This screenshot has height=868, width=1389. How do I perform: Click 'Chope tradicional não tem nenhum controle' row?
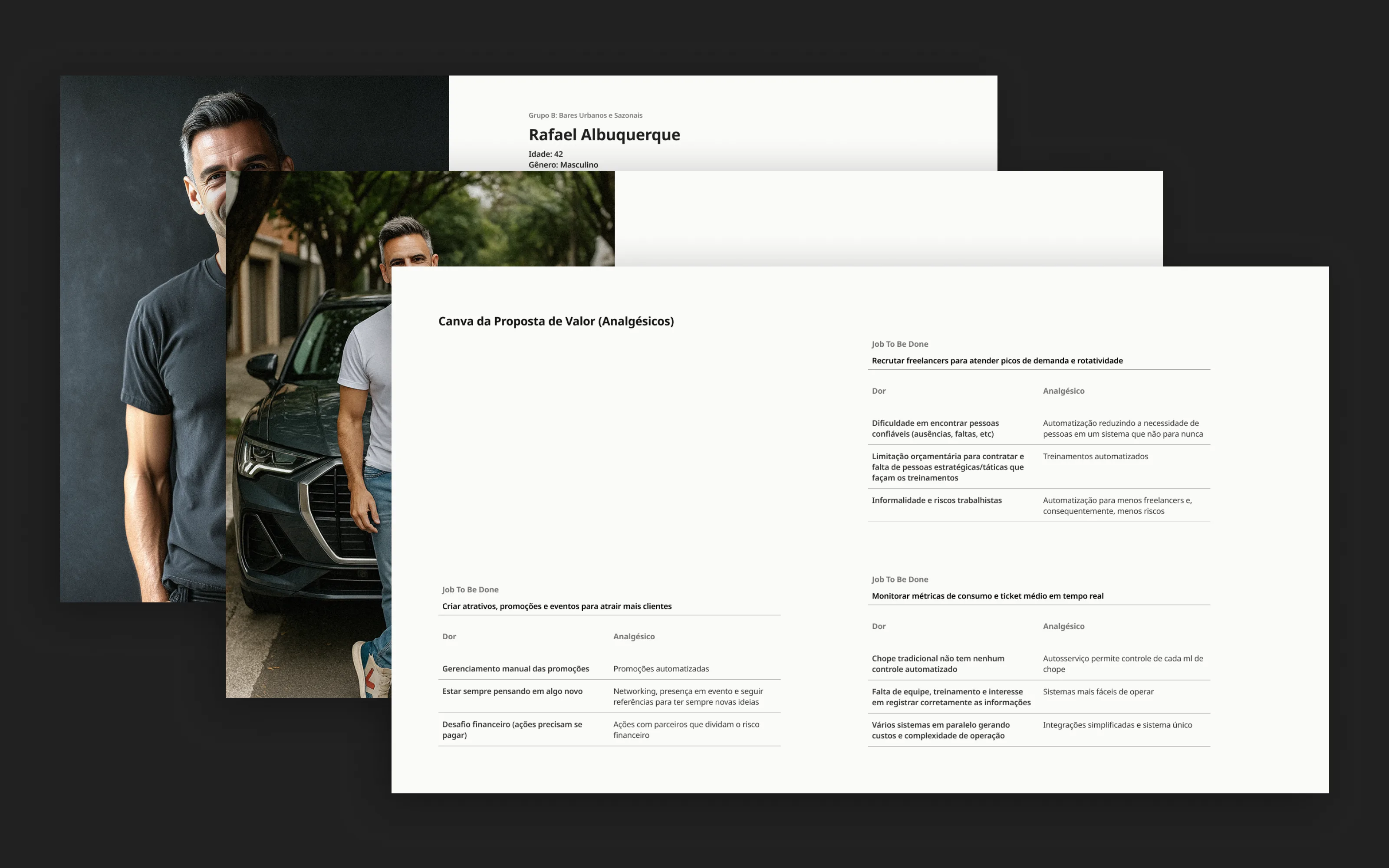(937, 664)
